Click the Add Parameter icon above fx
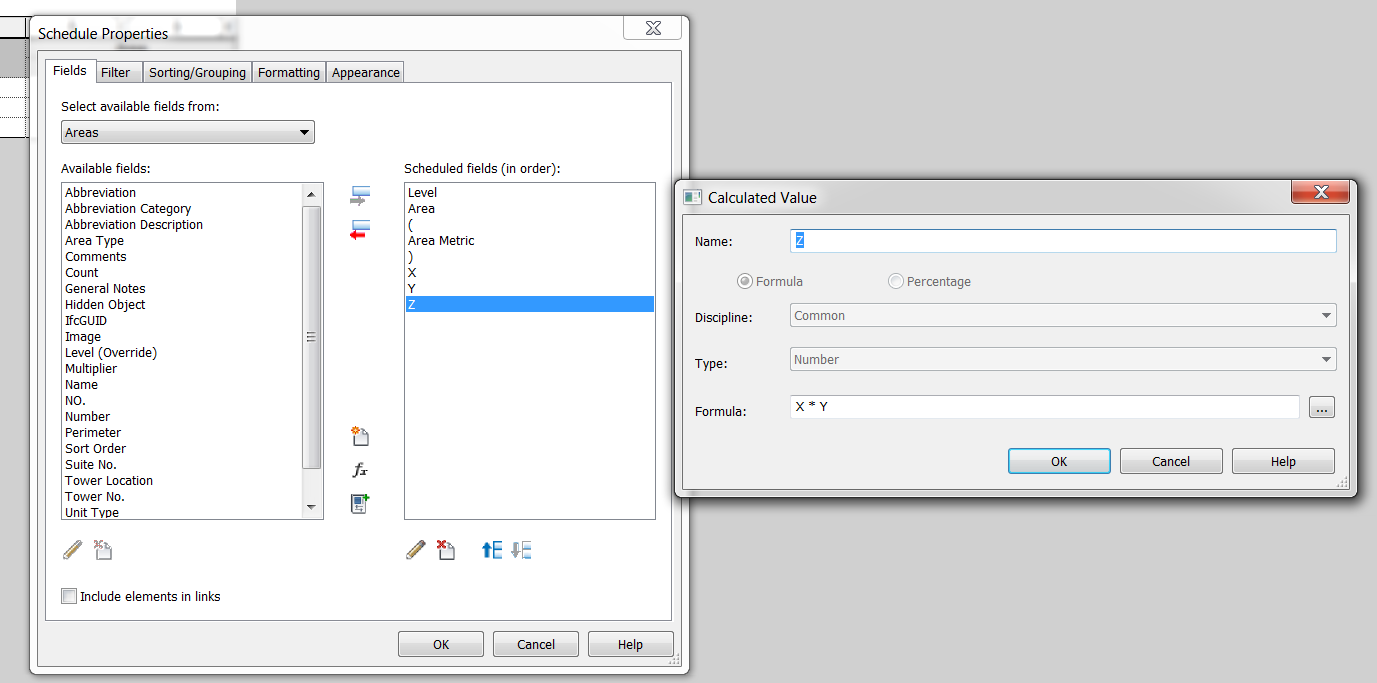The height and width of the screenshot is (683, 1377). [360, 436]
